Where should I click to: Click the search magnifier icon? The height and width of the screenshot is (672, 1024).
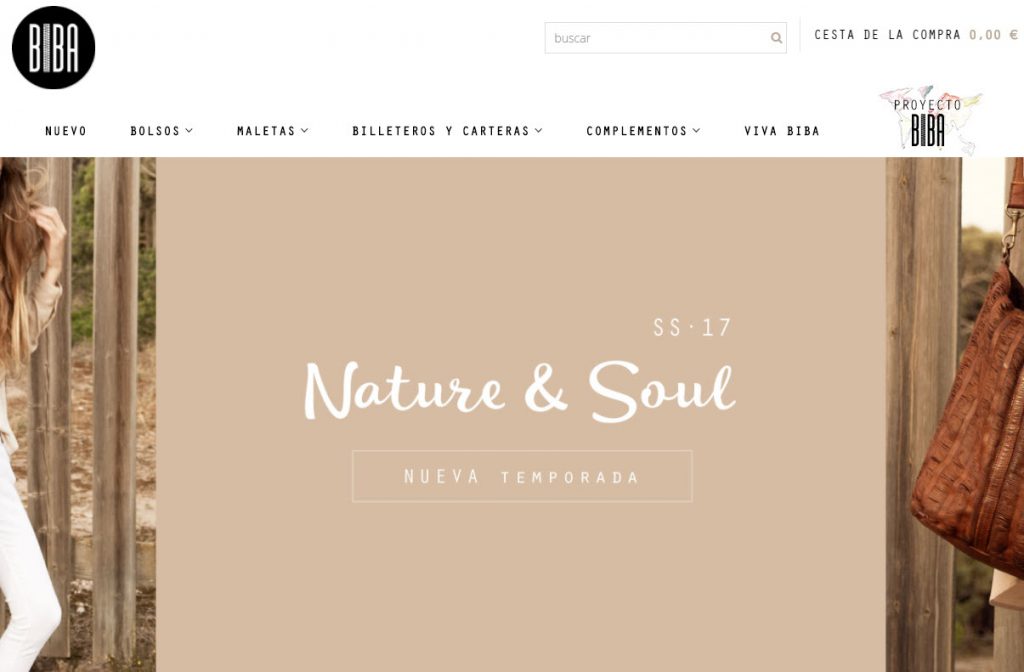776,38
